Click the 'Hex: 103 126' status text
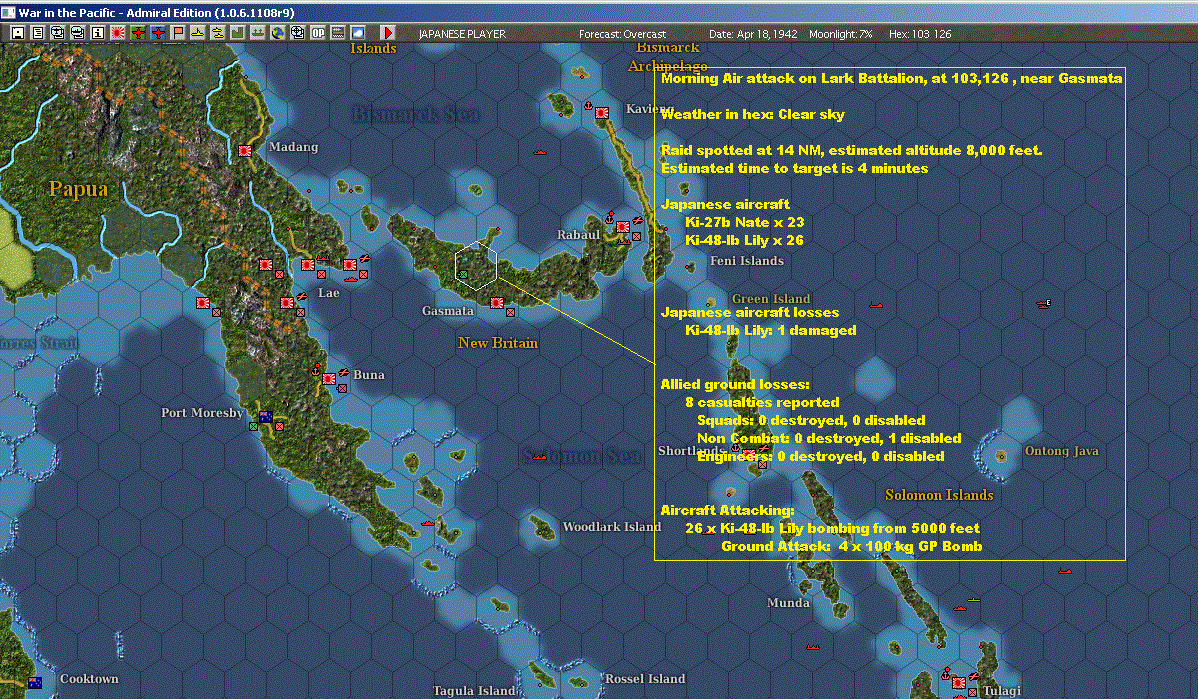The height and width of the screenshot is (699, 1198). 920,34
